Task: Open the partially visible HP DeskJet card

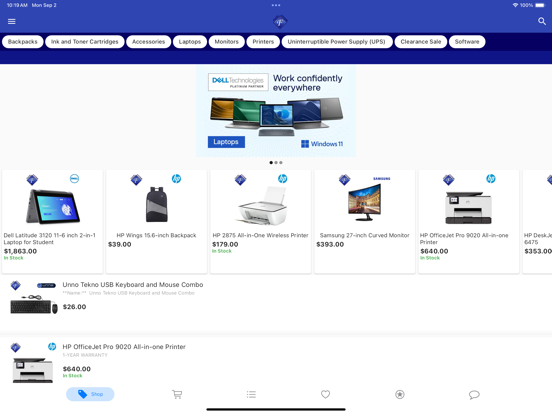Action: coord(537,221)
